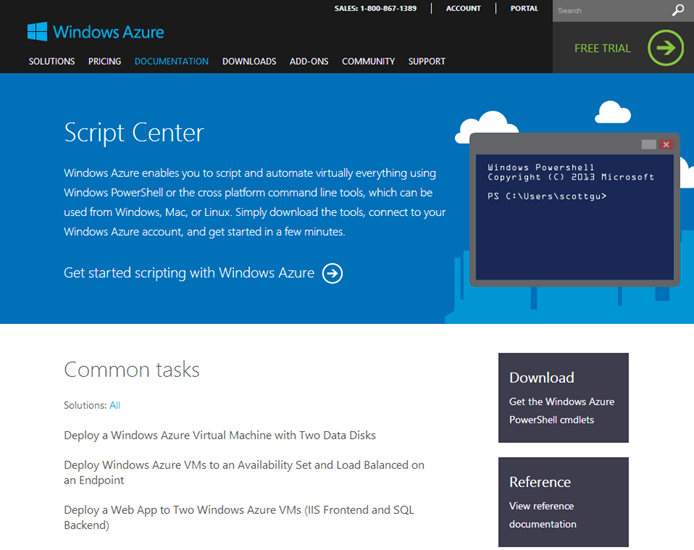Open the Downloads nav item

click(249, 62)
